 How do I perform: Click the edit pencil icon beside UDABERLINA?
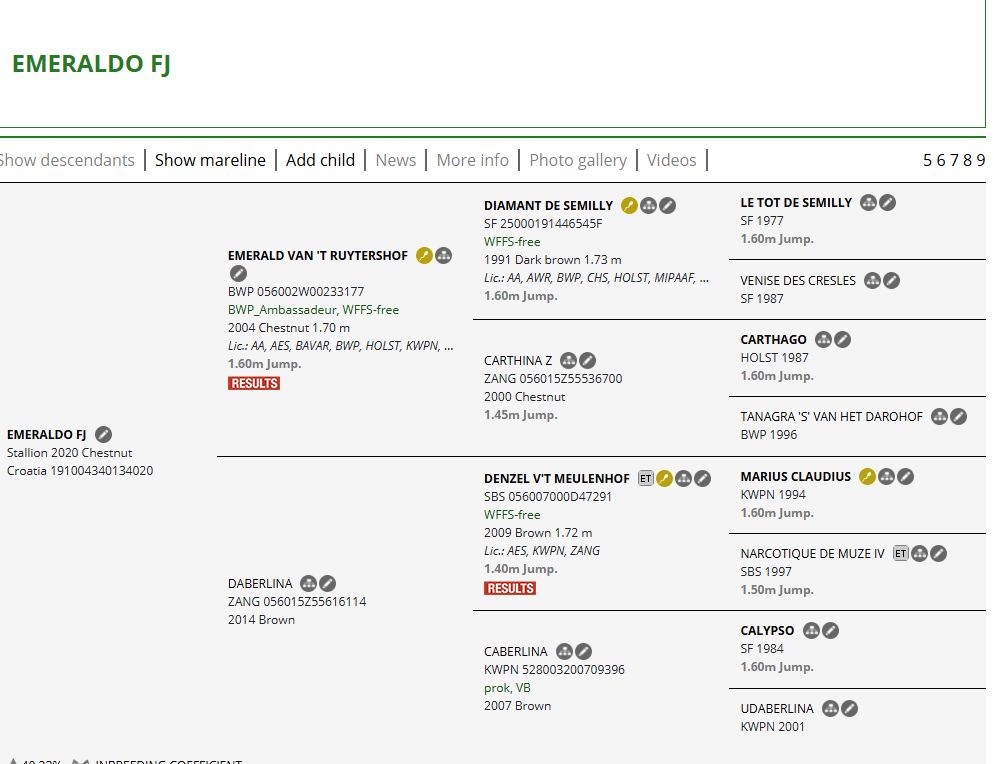tap(849, 709)
